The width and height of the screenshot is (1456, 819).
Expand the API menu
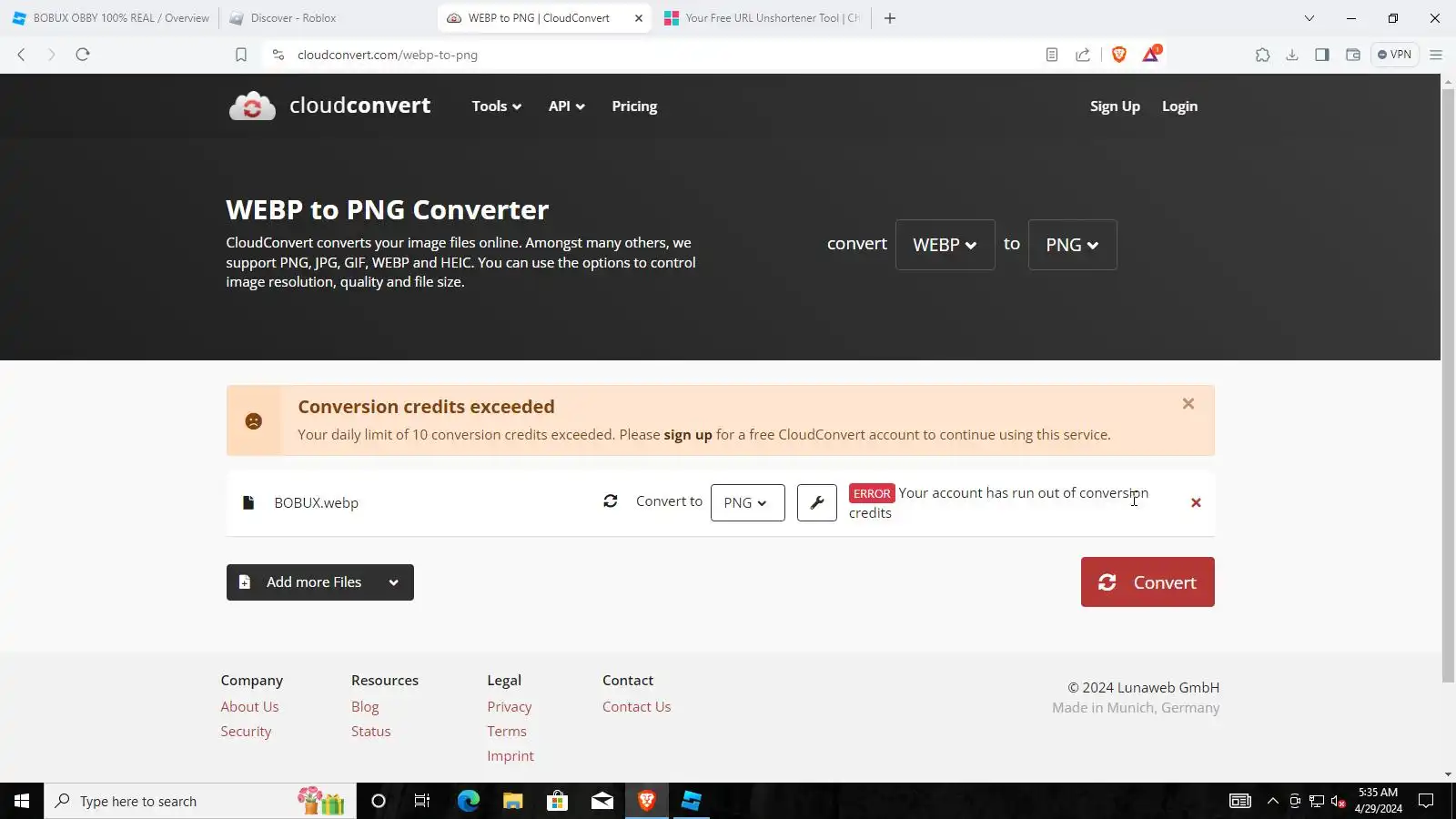click(566, 106)
